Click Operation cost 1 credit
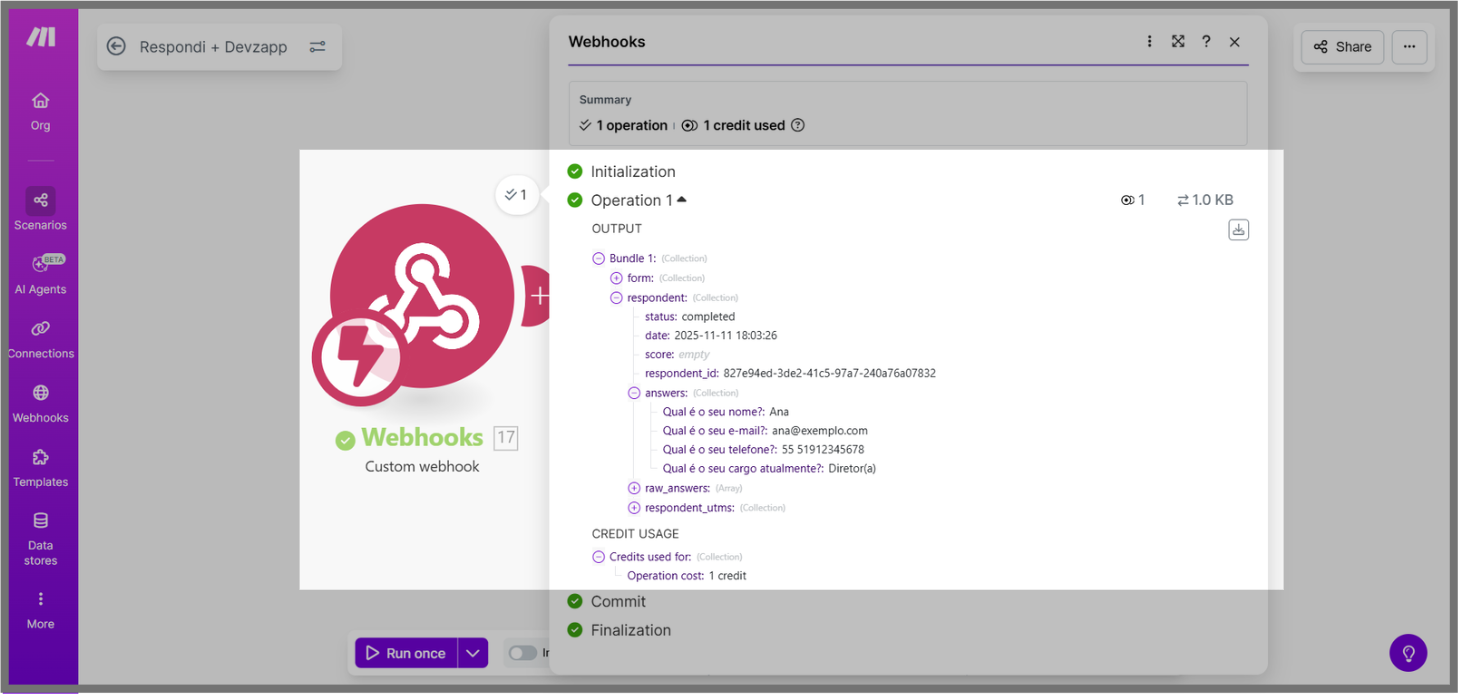The image size is (1459, 694). point(686,576)
